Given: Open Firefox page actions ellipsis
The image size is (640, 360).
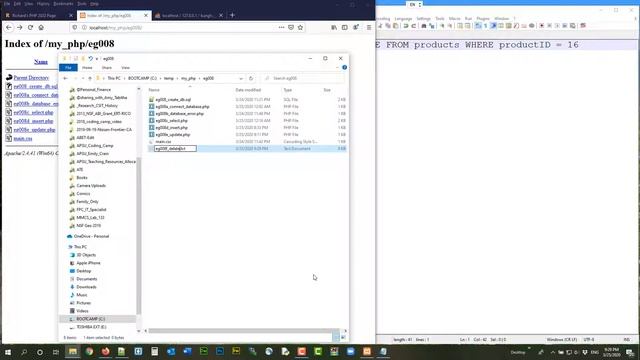Looking at the screenshot, I should point(281,27).
